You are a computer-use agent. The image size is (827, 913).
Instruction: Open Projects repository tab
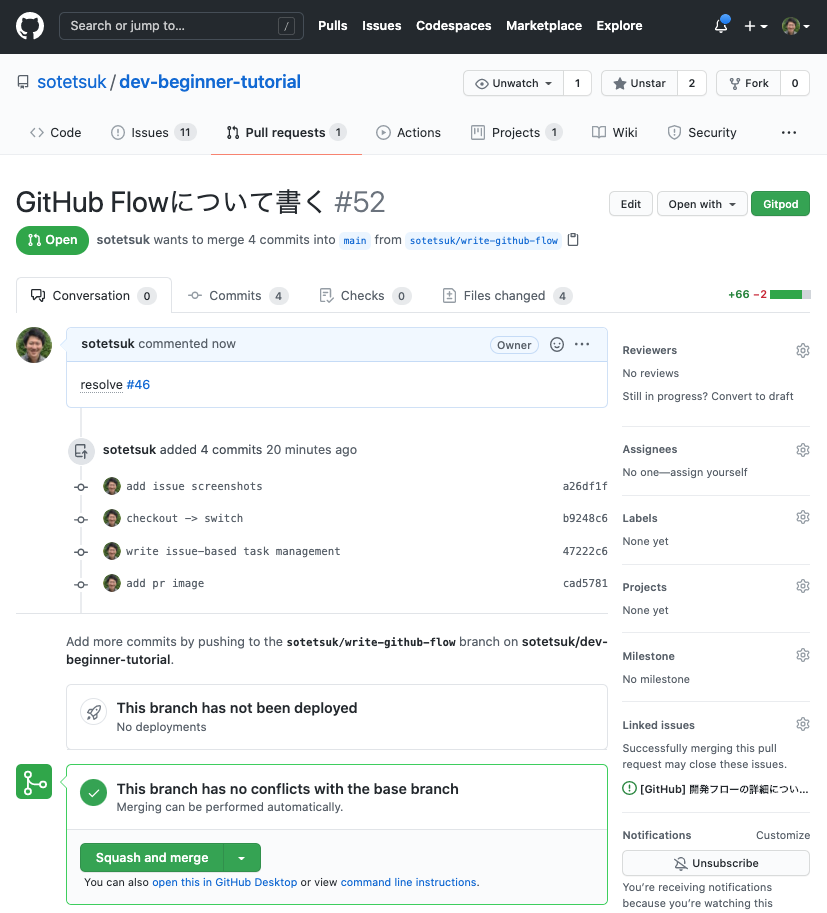(517, 133)
